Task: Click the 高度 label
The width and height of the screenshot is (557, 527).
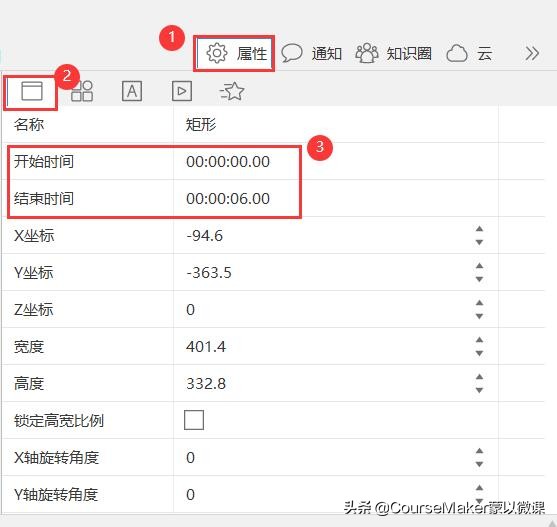Action: tap(29, 384)
